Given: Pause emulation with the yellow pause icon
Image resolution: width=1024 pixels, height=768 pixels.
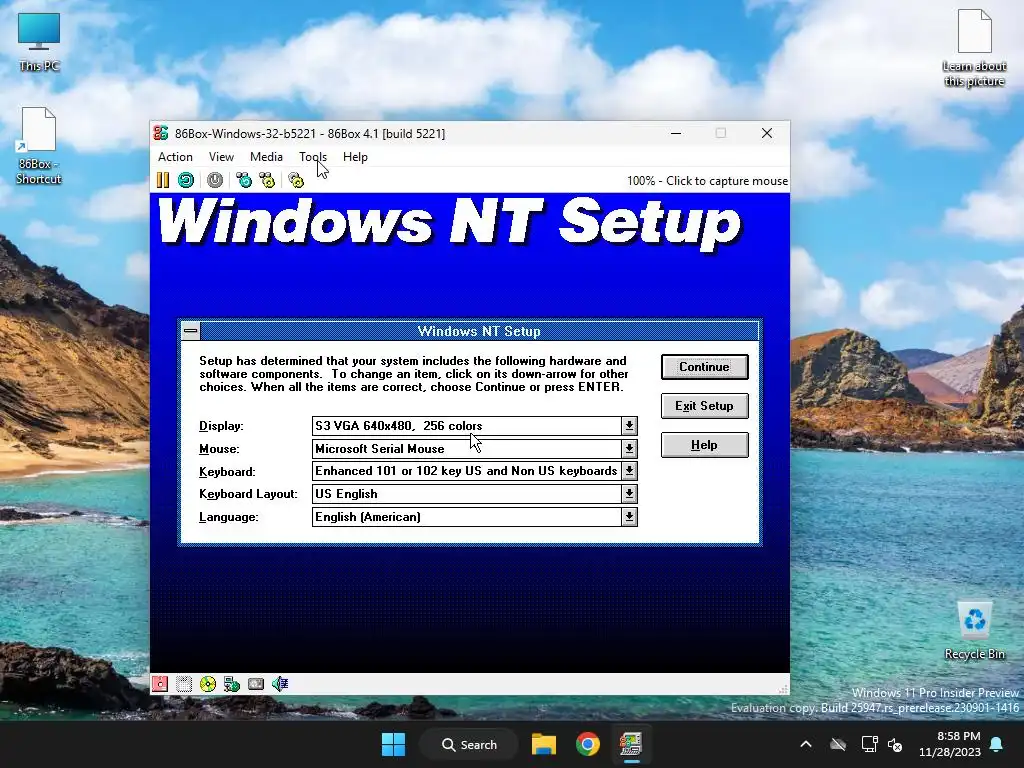Looking at the screenshot, I should coord(163,180).
